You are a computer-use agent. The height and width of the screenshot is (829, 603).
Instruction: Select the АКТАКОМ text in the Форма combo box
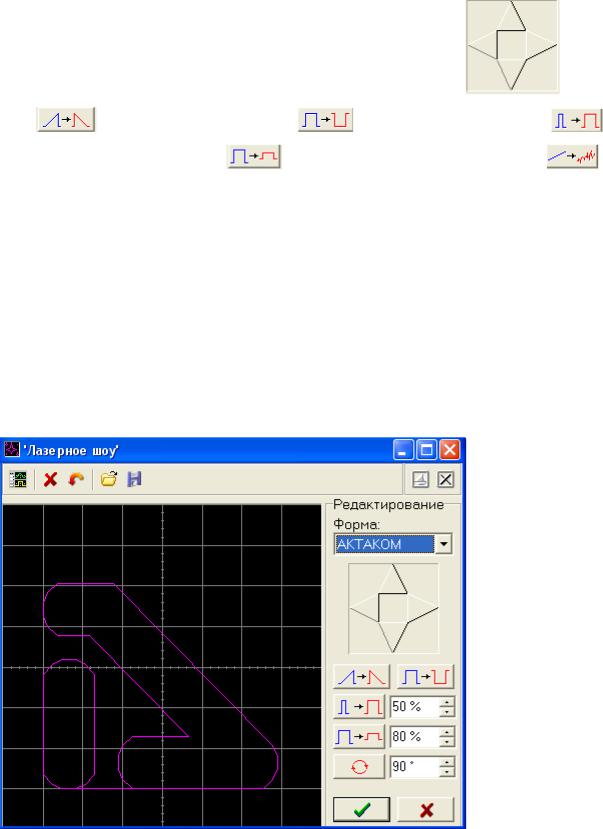coord(369,544)
